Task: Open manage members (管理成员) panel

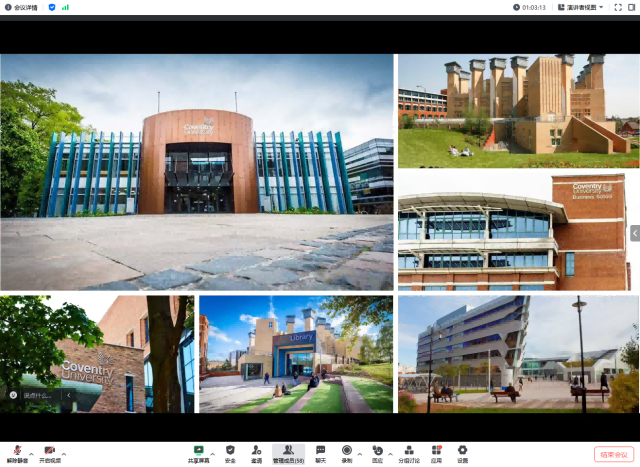Action: (288, 453)
